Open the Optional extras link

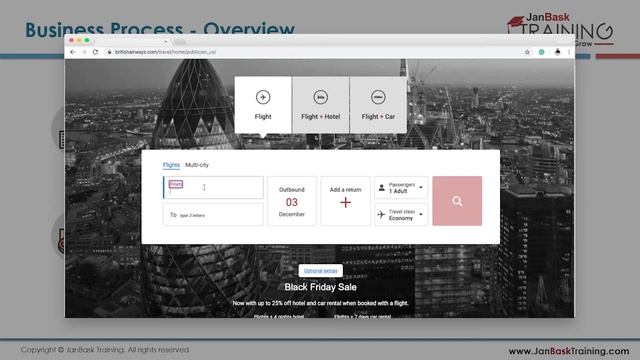click(320, 271)
